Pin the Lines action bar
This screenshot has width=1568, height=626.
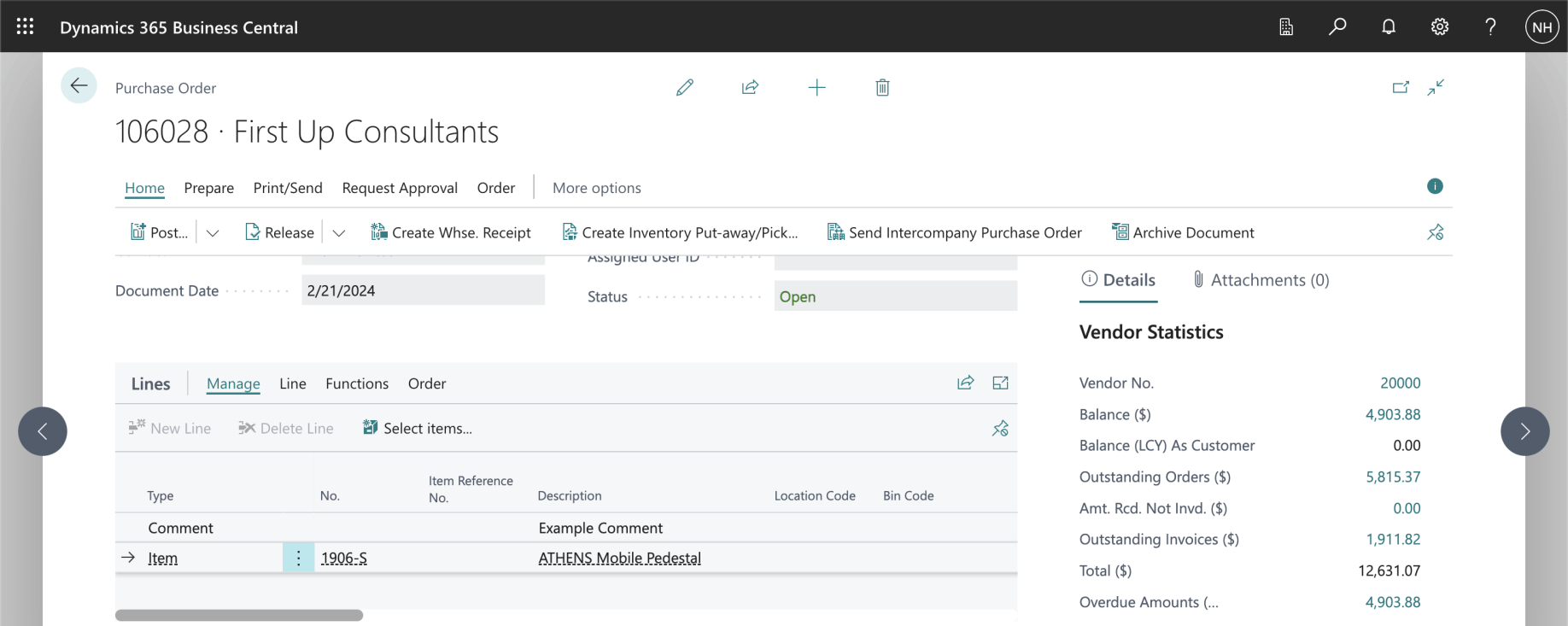pos(1000,428)
